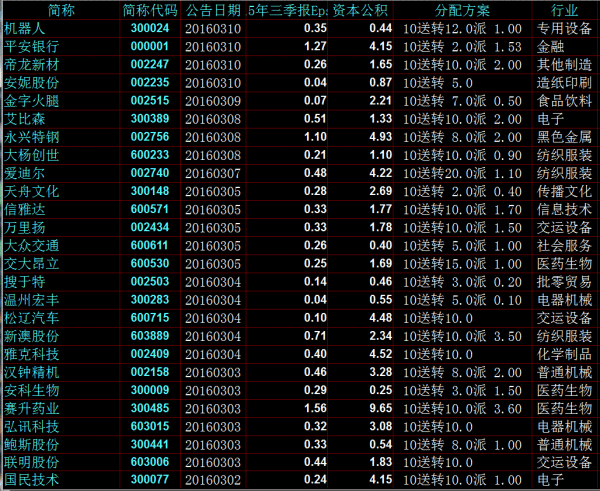Click stock code 002235
This screenshot has height=491, width=600.
pos(150,82)
